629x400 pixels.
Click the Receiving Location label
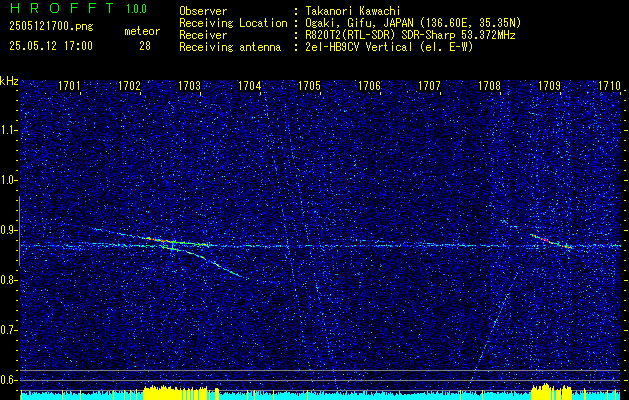(x=233, y=23)
